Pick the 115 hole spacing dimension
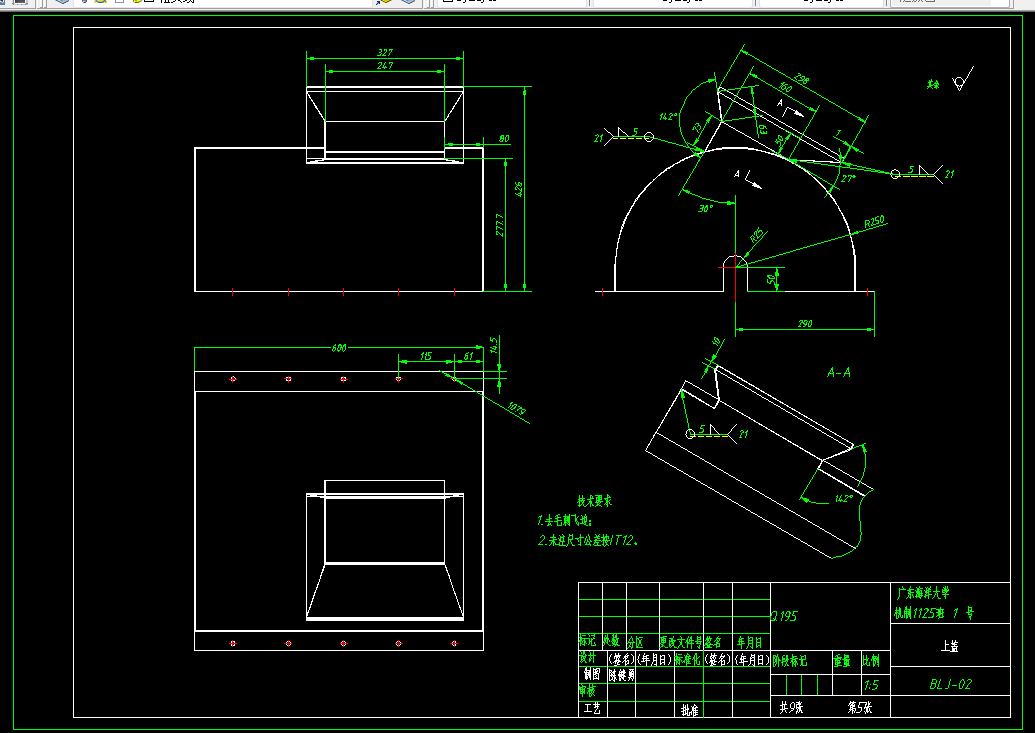The width and height of the screenshot is (1035, 733). (x=426, y=356)
